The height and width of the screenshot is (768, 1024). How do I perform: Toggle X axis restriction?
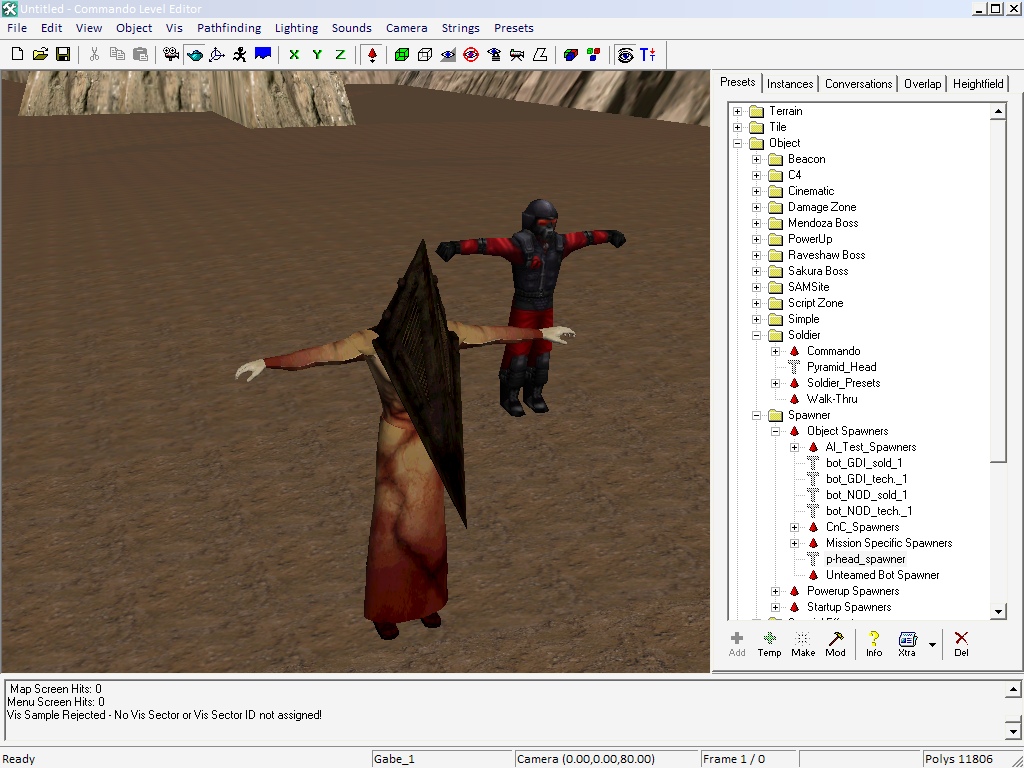294,54
